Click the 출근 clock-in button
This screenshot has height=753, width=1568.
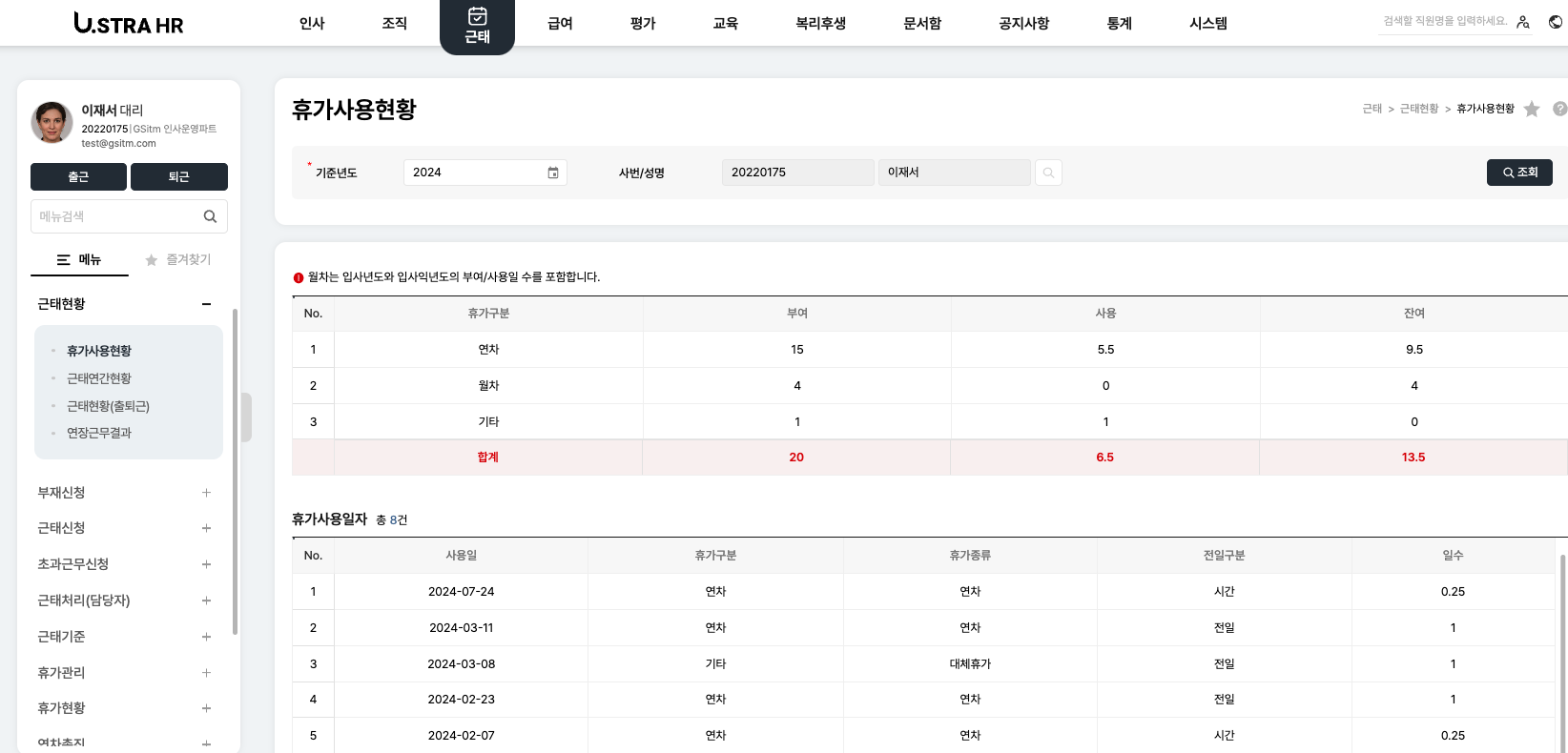click(x=78, y=176)
